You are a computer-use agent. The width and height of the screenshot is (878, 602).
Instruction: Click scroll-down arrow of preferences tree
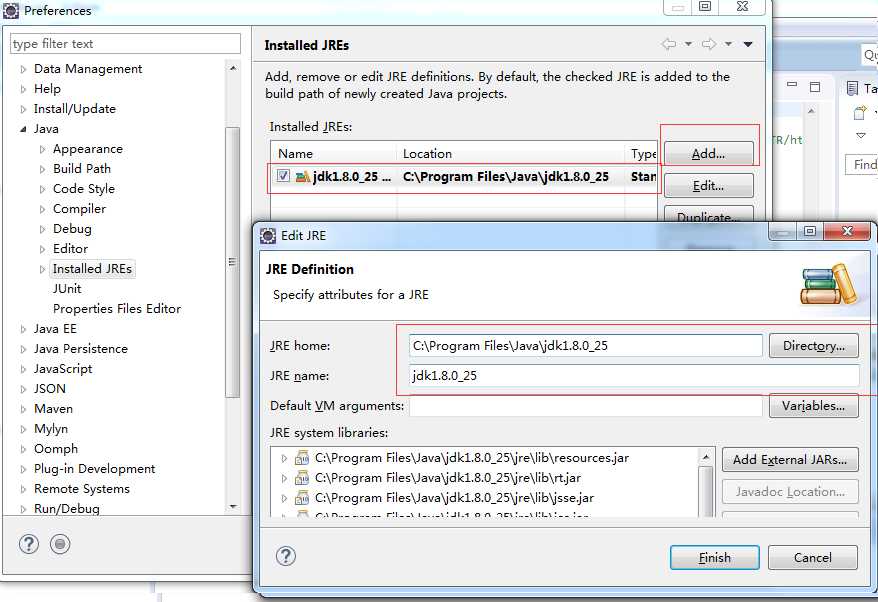click(233, 507)
